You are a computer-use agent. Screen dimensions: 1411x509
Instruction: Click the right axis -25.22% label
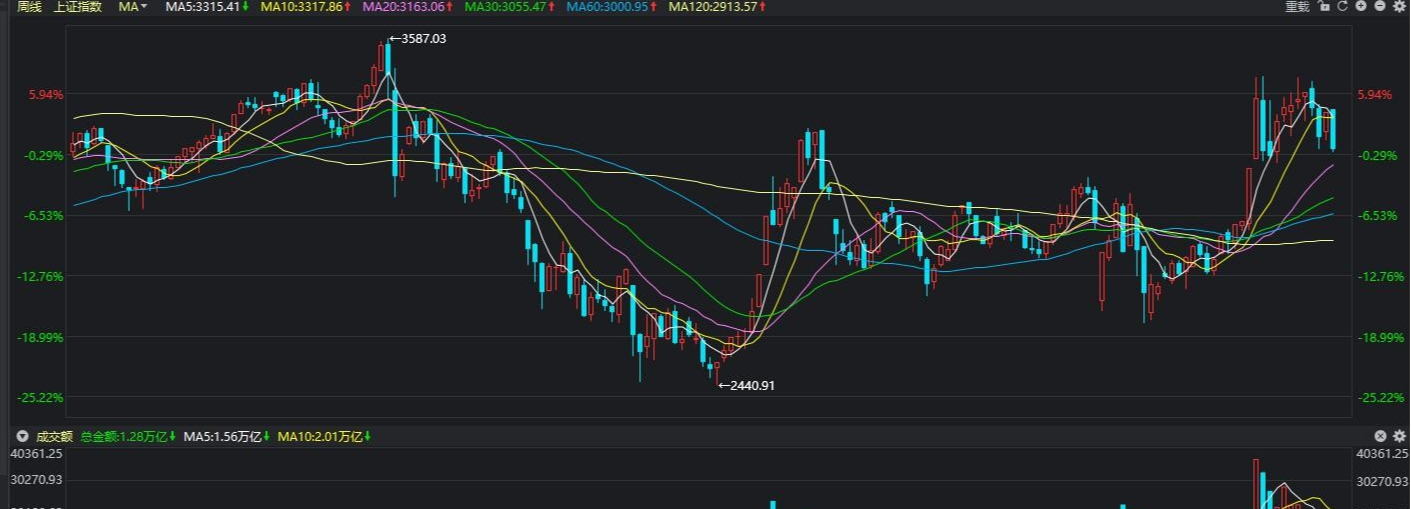click(1379, 398)
